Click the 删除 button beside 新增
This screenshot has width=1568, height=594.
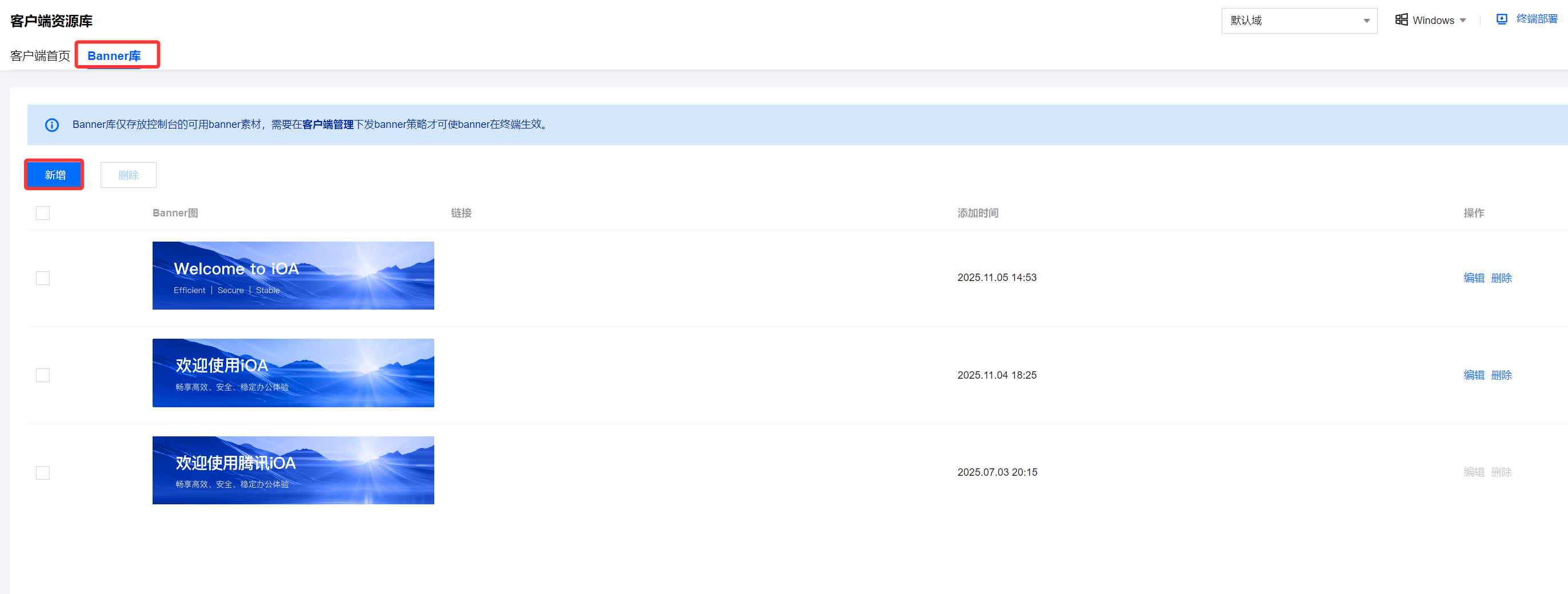(x=129, y=175)
